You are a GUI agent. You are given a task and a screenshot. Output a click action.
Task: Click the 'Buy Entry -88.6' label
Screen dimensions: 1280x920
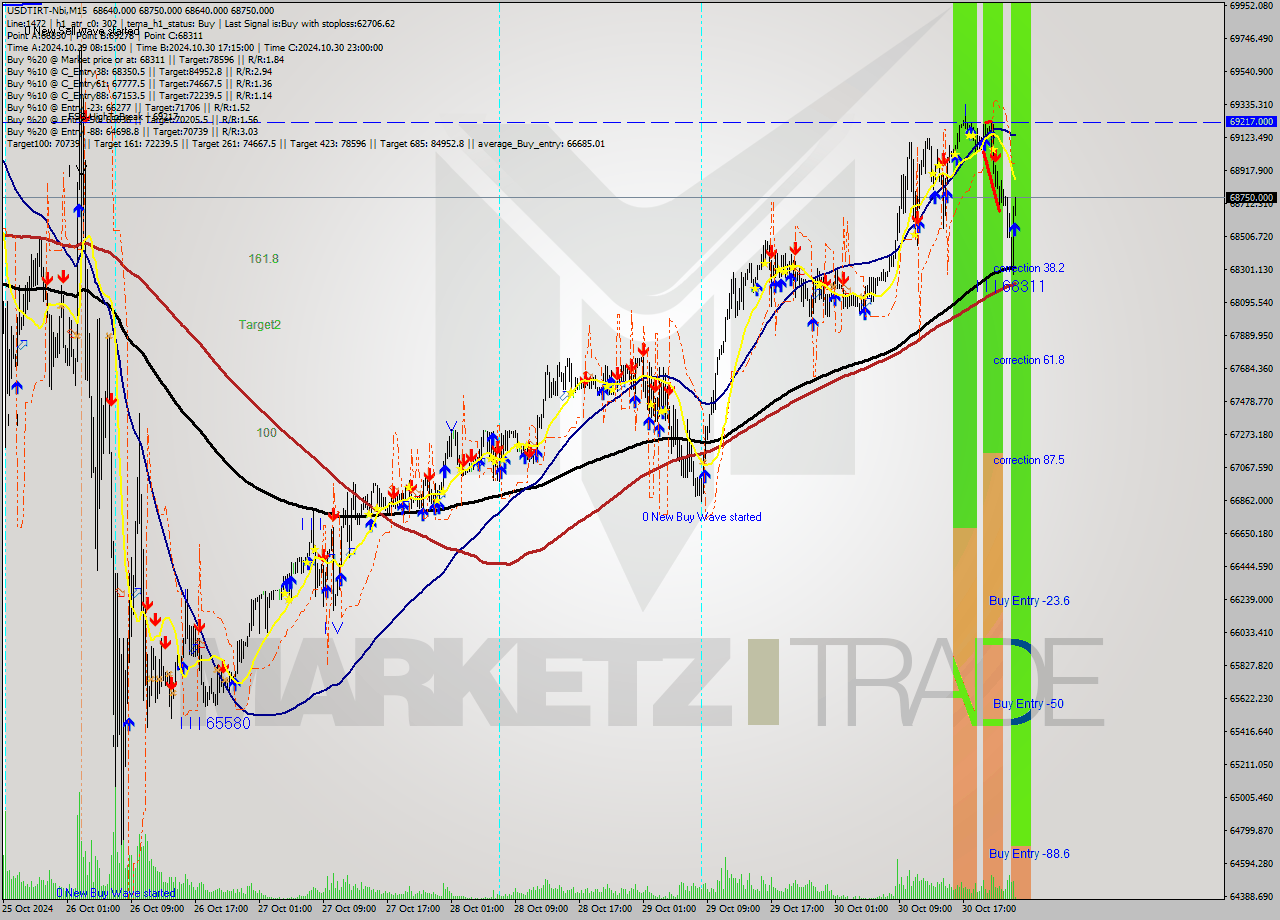pos(1029,854)
